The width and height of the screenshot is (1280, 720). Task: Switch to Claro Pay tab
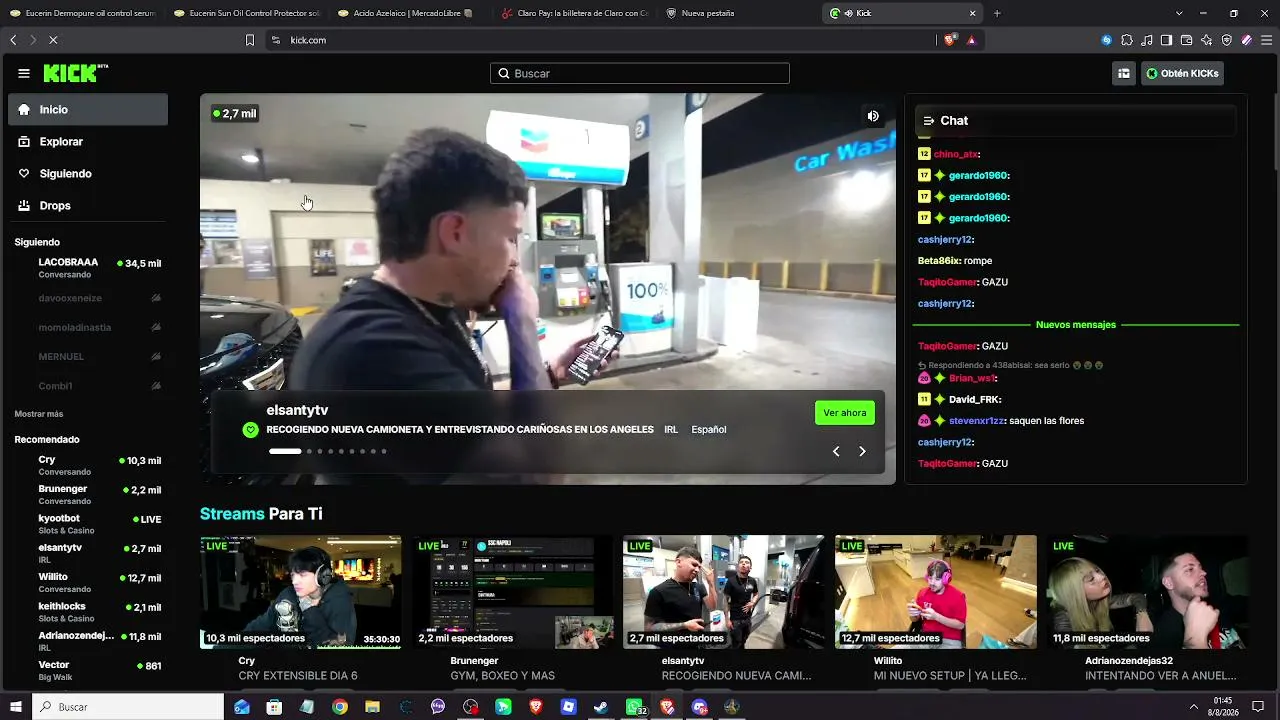574,13
